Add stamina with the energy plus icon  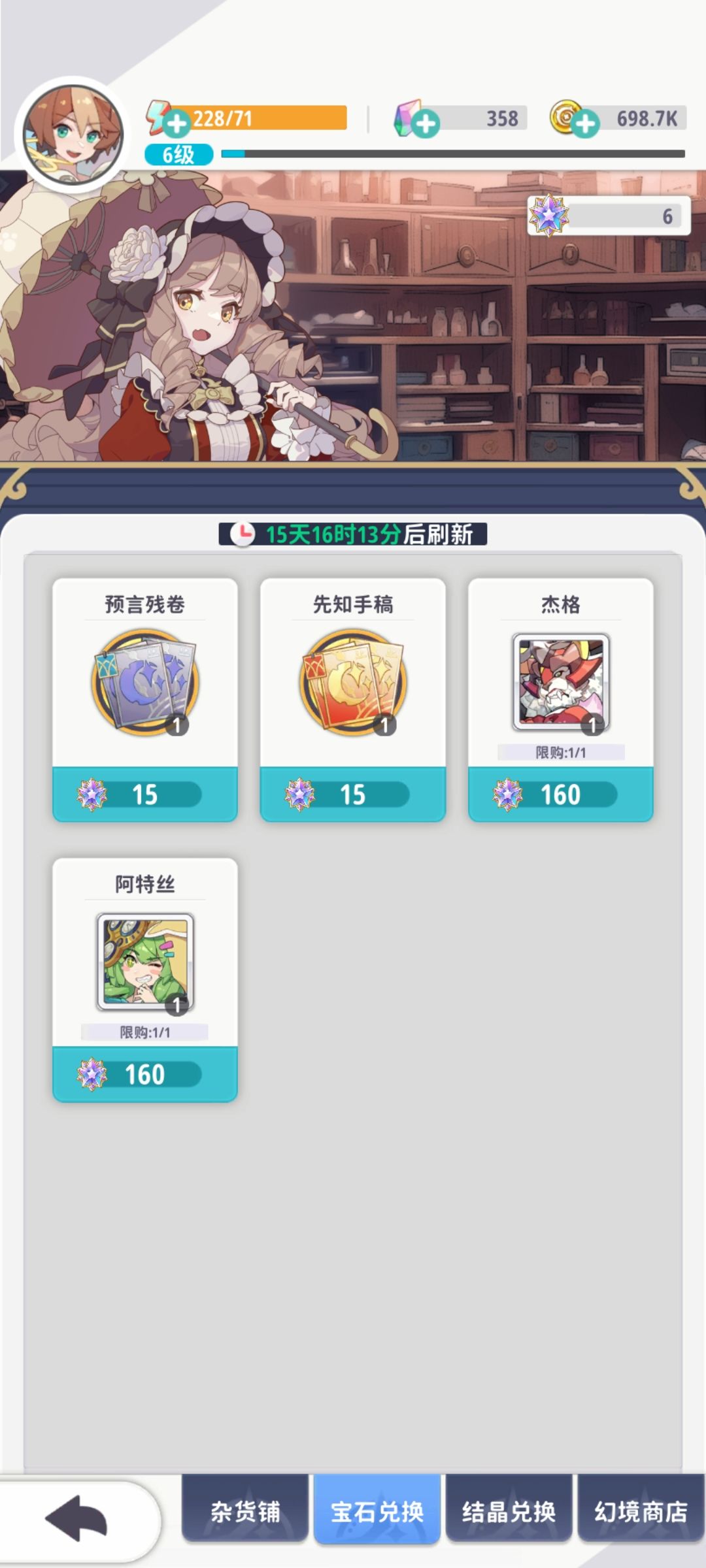click(x=176, y=123)
